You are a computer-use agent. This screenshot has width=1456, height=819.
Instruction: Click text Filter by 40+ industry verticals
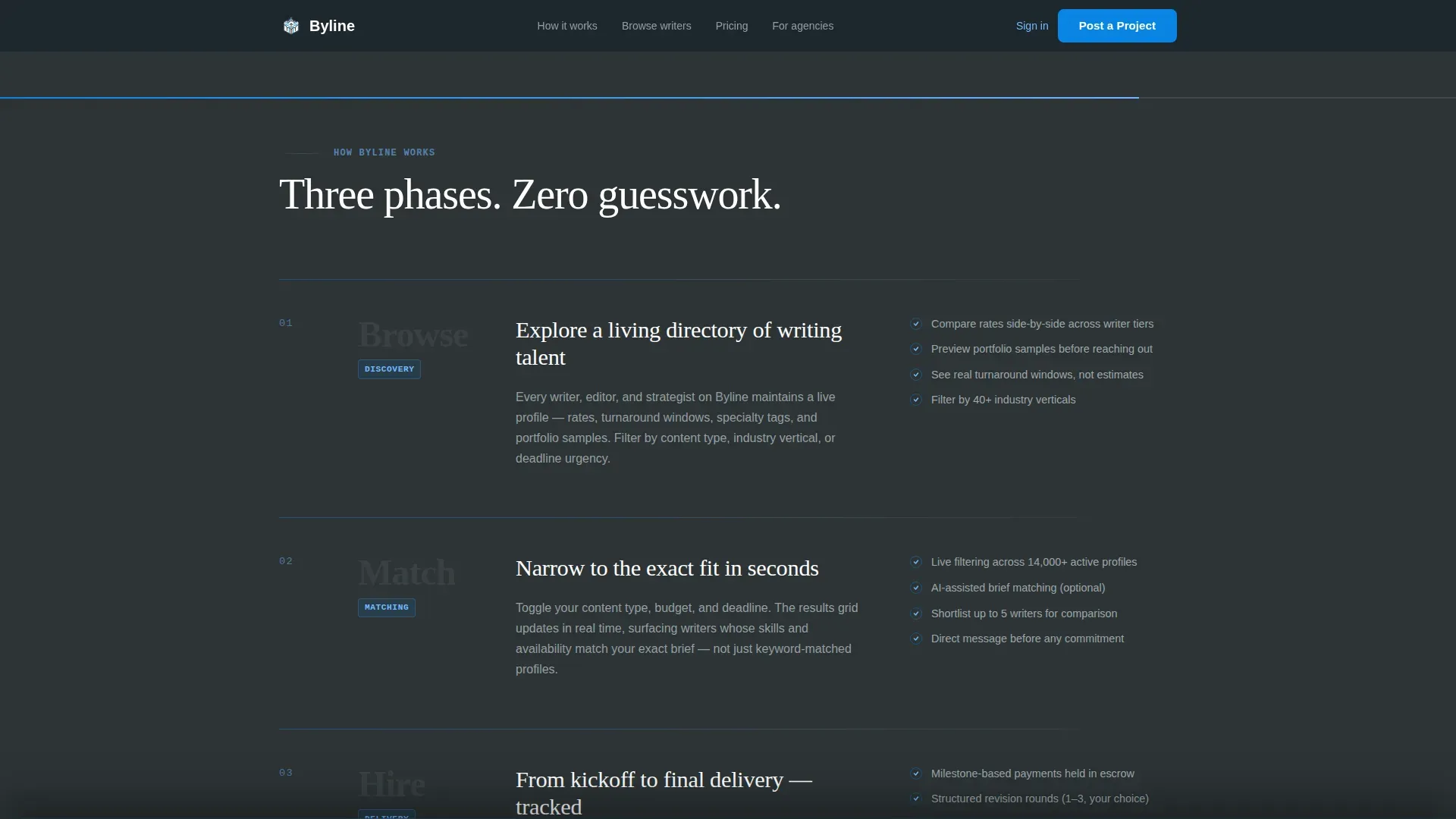tap(1003, 400)
